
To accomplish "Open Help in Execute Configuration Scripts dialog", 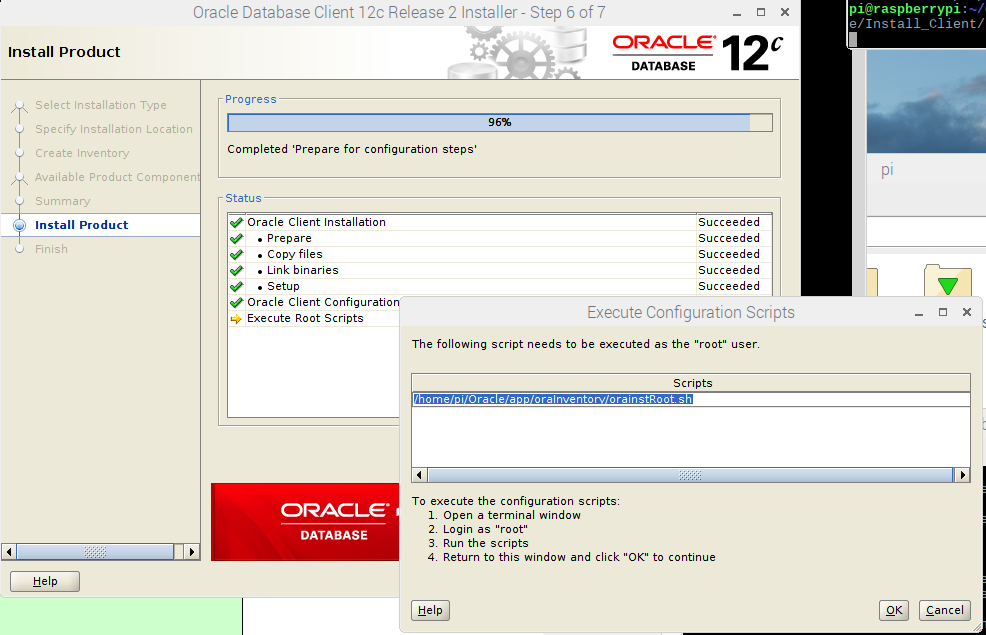I will tap(430, 610).
